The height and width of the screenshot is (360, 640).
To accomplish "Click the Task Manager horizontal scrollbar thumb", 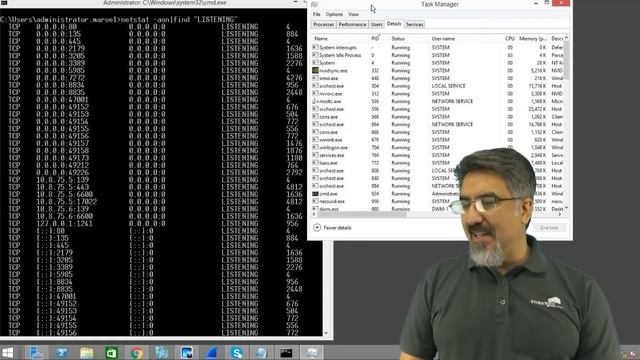I will click(362, 214).
